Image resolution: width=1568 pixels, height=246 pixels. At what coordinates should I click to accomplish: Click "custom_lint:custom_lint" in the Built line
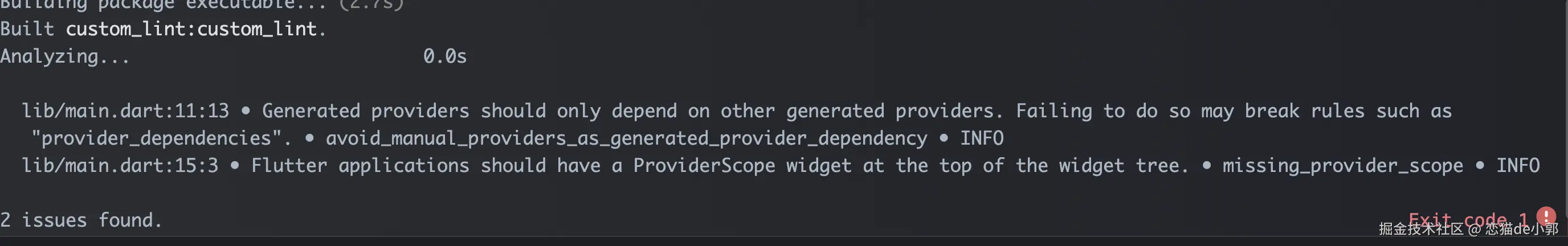[191, 28]
